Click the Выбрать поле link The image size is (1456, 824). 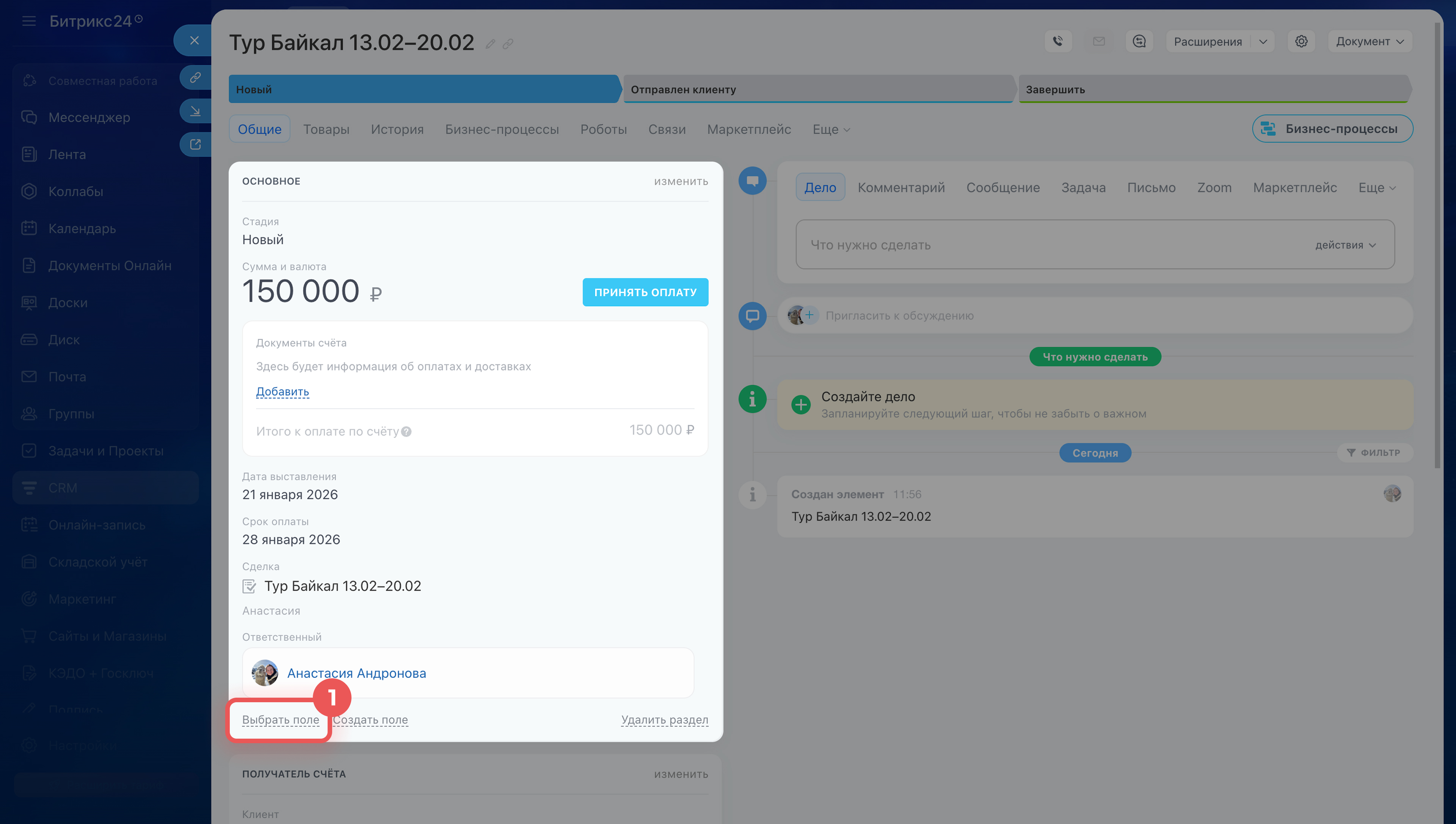pyautogui.click(x=281, y=720)
